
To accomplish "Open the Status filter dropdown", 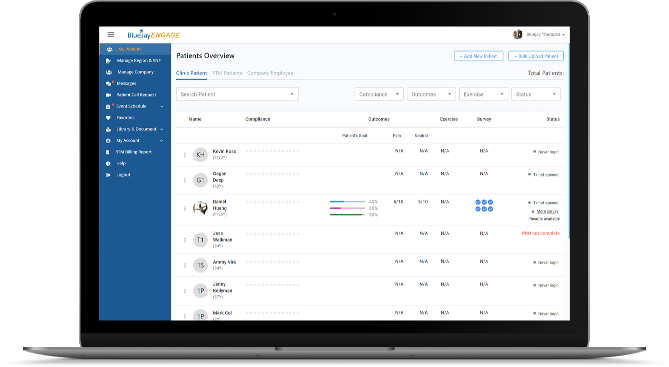I will pyautogui.click(x=536, y=94).
